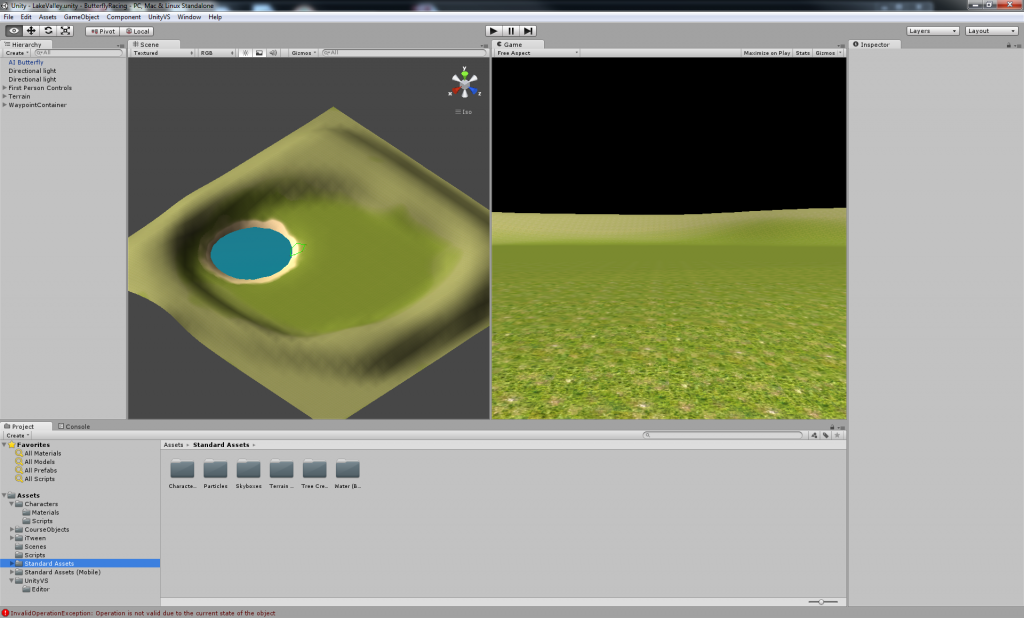Click the Project search field
This screenshot has width=1024, height=618.
[x=722, y=435]
